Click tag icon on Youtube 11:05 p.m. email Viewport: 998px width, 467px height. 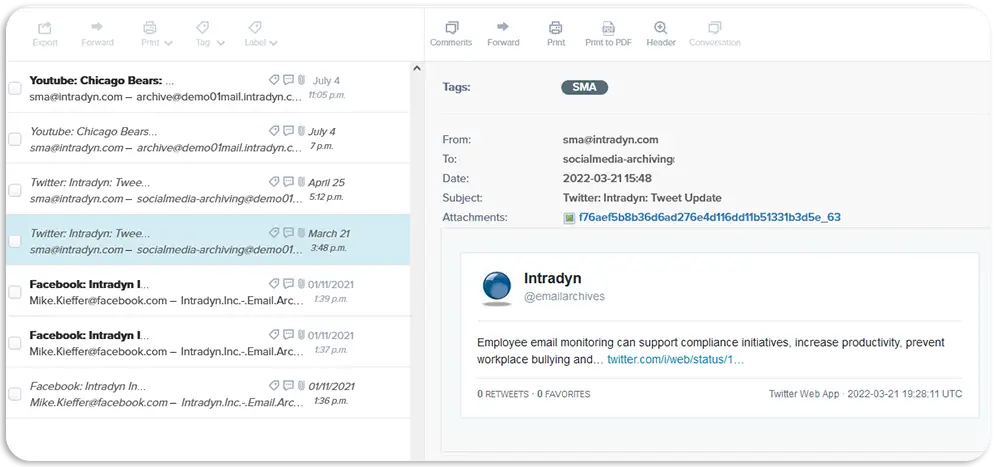274,80
